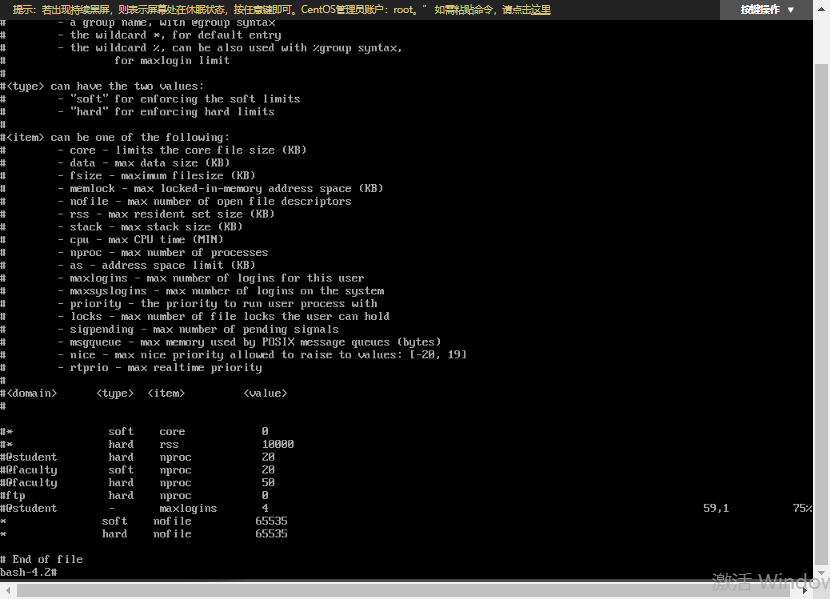Click the <value> column header text
The image size is (830, 599).
coord(265,393)
